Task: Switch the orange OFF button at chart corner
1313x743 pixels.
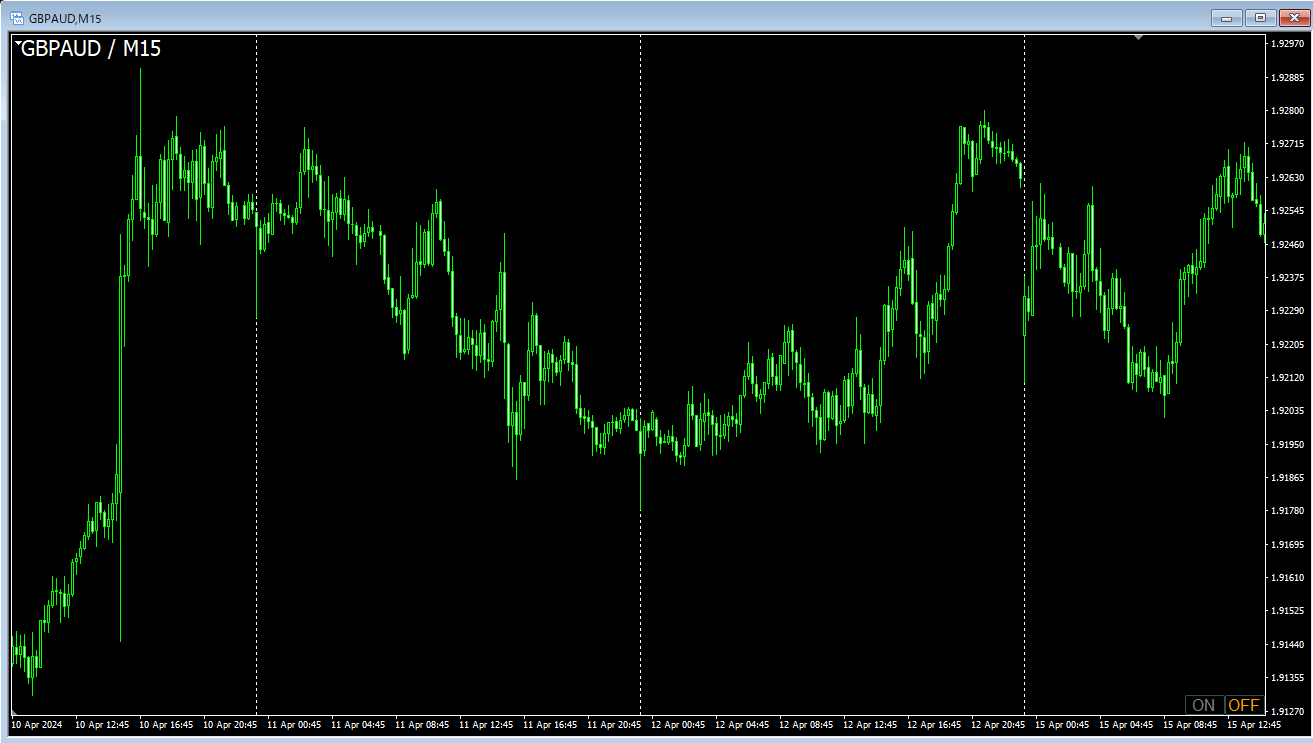Action: coord(1244,705)
